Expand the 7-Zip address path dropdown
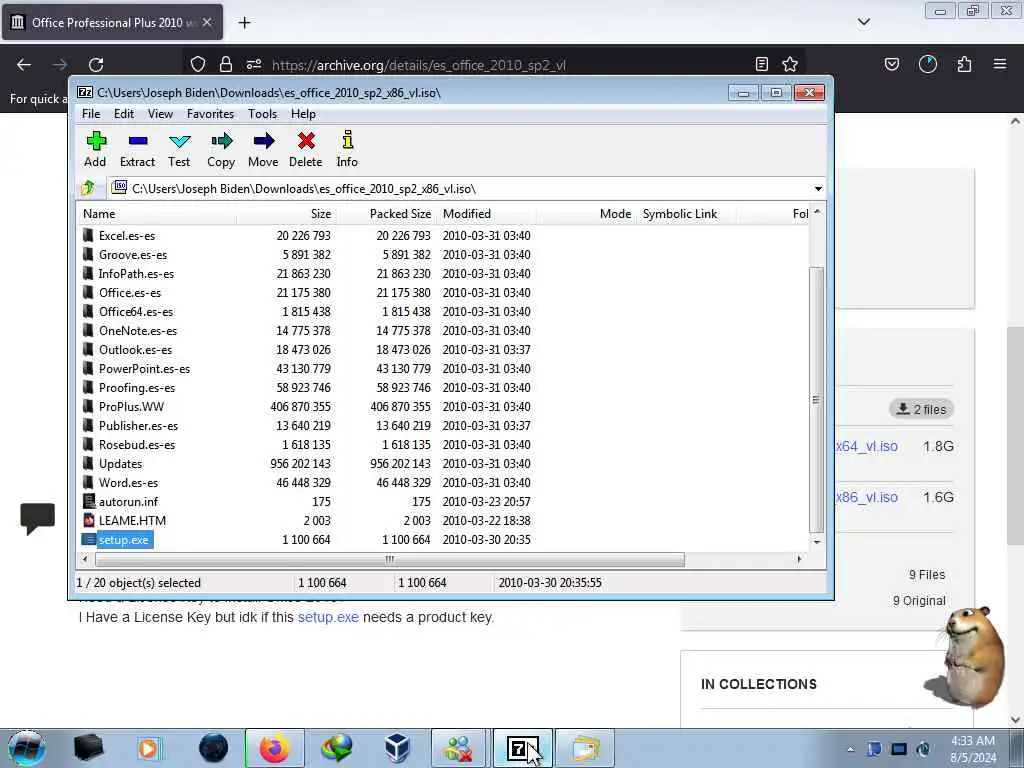Image resolution: width=1024 pixels, height=768 pixels. pyautogui.click(x=818, y=189)
